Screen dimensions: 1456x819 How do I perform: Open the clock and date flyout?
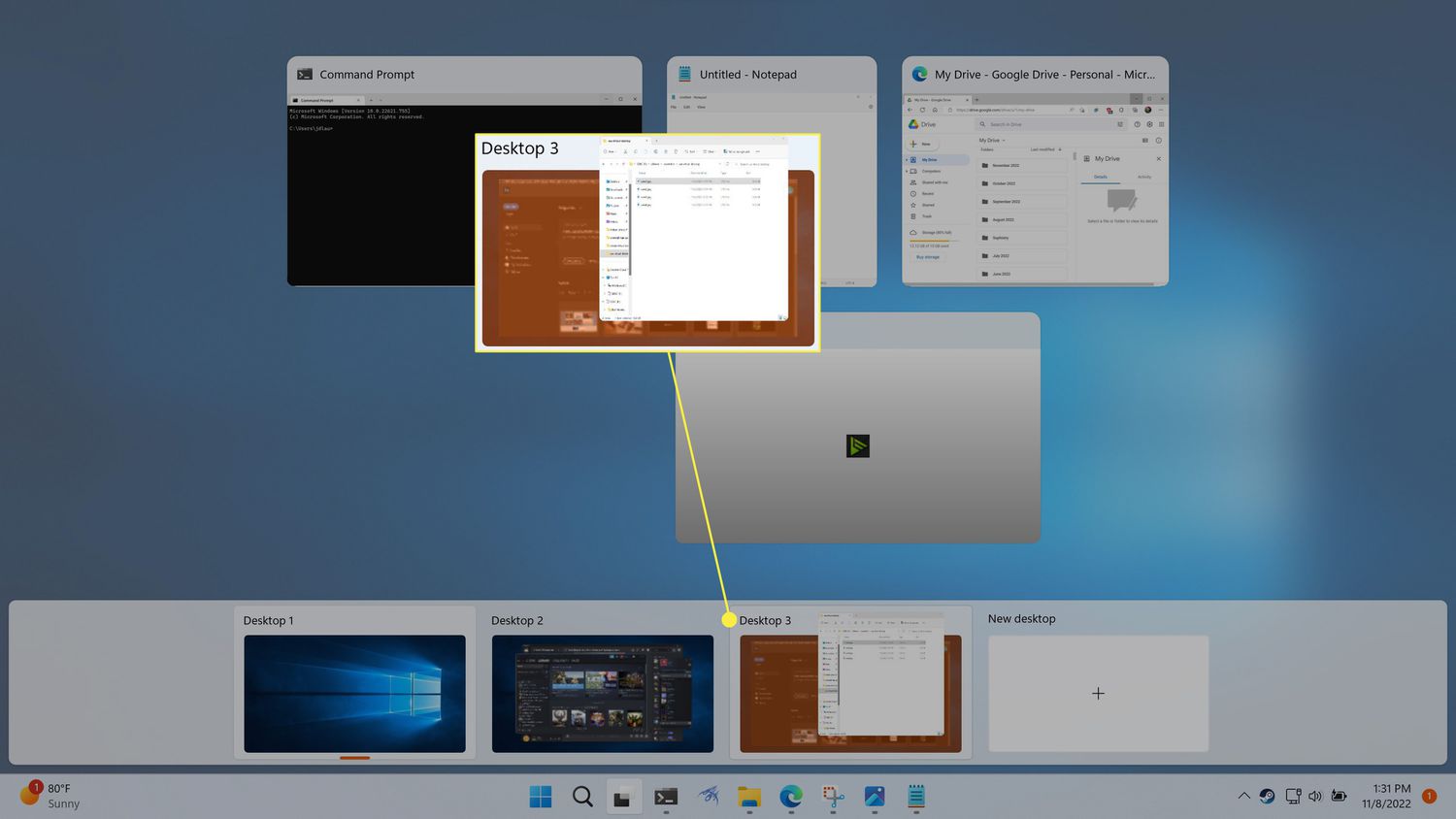[1386, 796]
